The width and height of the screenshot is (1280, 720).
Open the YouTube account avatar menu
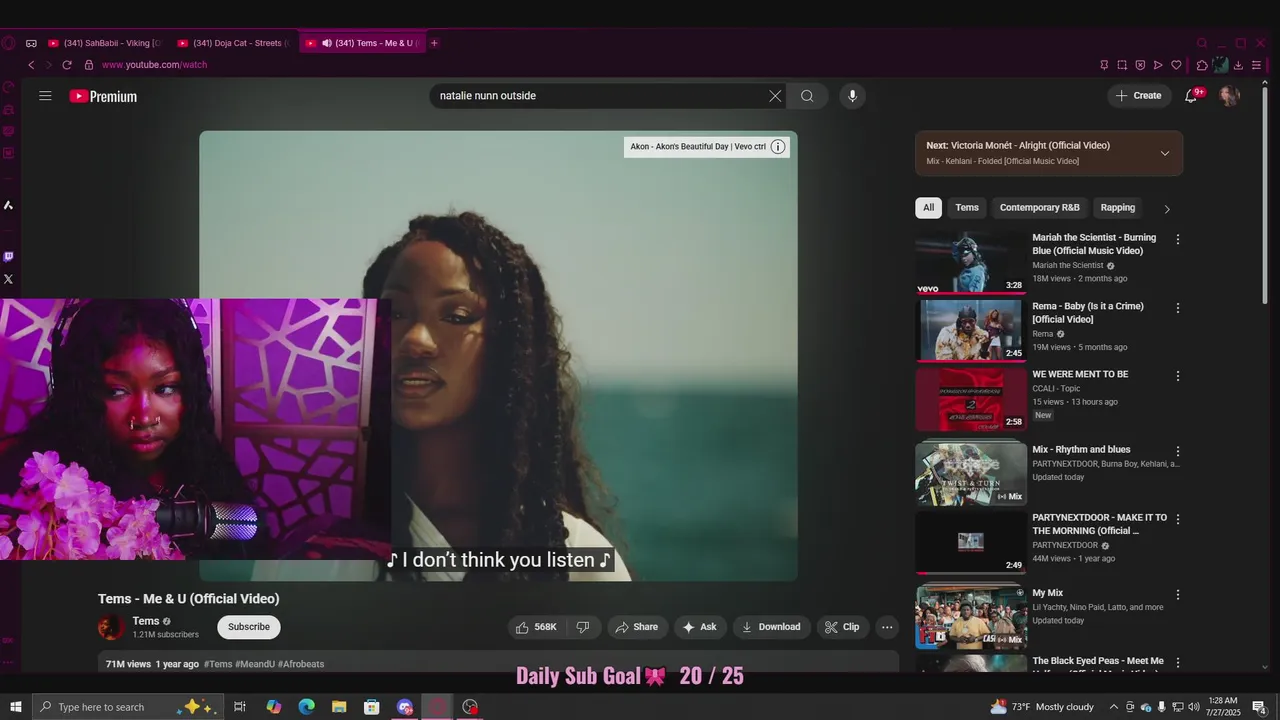1230,96
